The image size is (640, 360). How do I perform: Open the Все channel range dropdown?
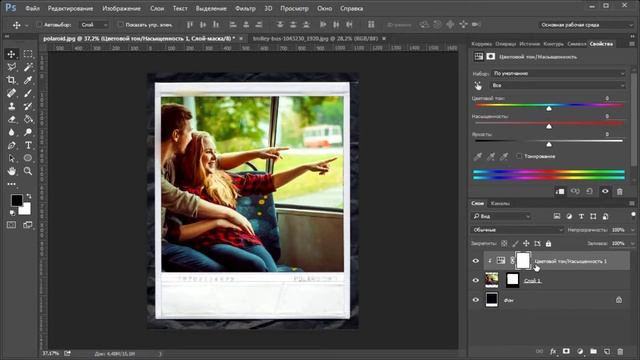click(x=559, y=85)
